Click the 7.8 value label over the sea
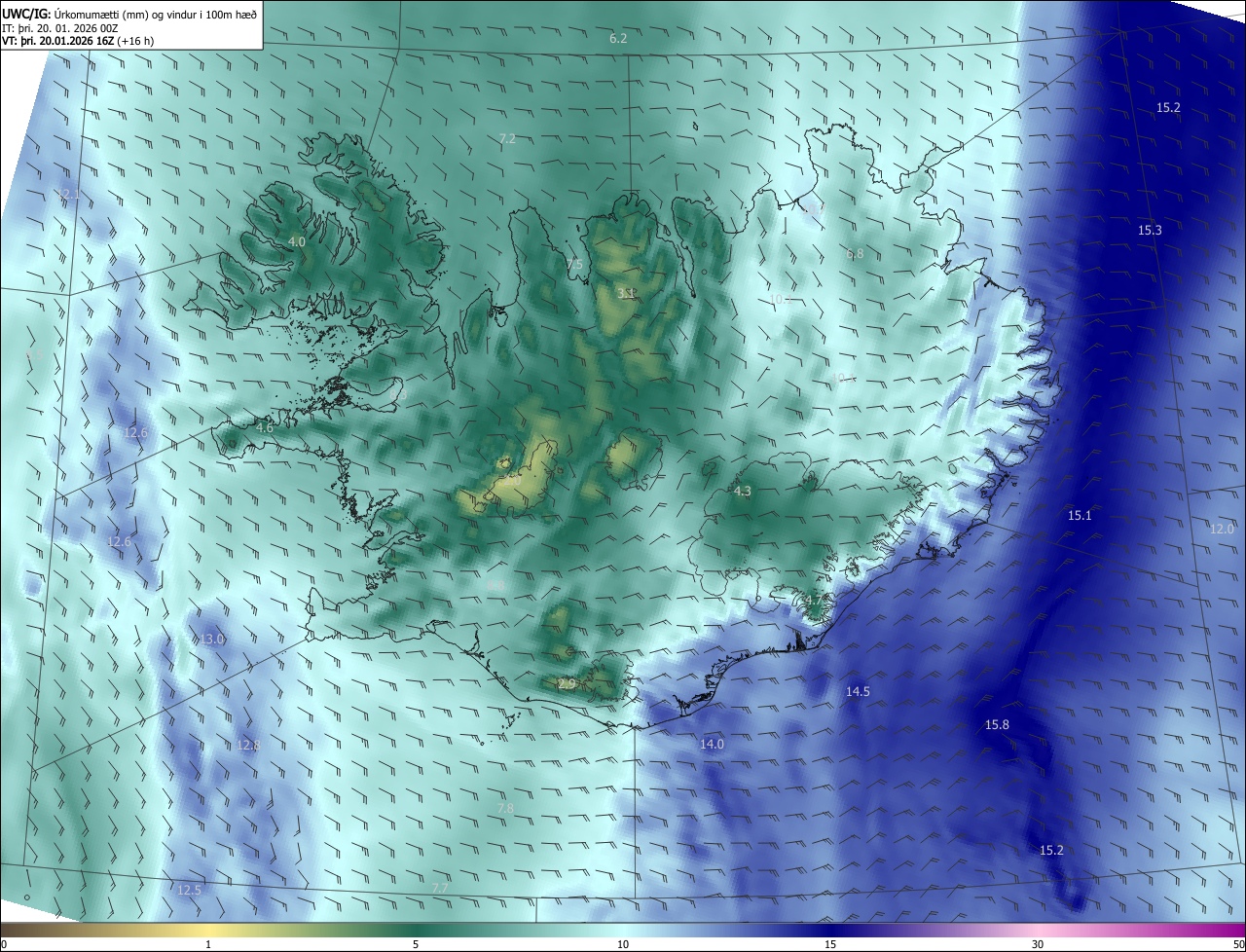Viewport: 1246px width, 952px height. [505, 808]
